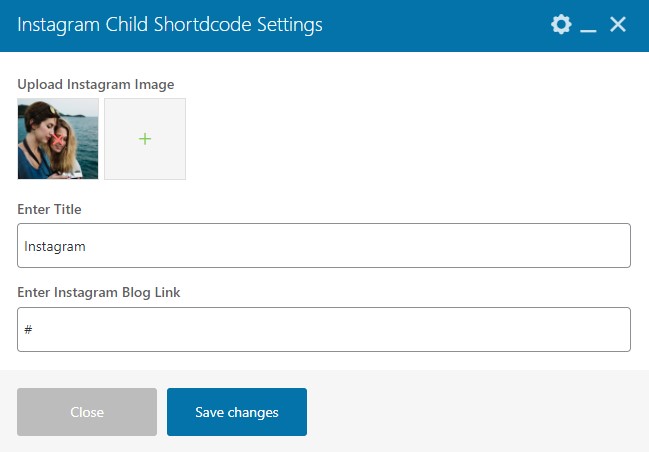
Task: Click the sea background of uploaded thumbnail
Action: click(x=88, y=137)
